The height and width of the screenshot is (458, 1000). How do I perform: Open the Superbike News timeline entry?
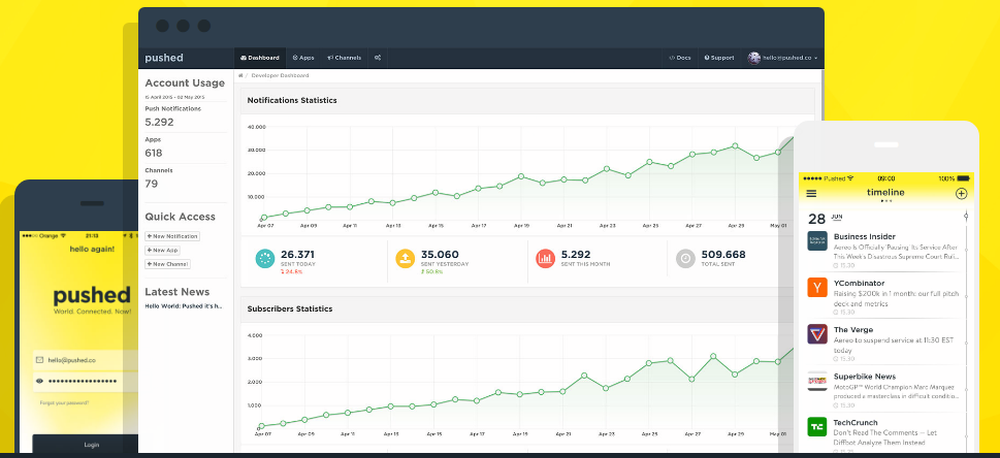883,390
